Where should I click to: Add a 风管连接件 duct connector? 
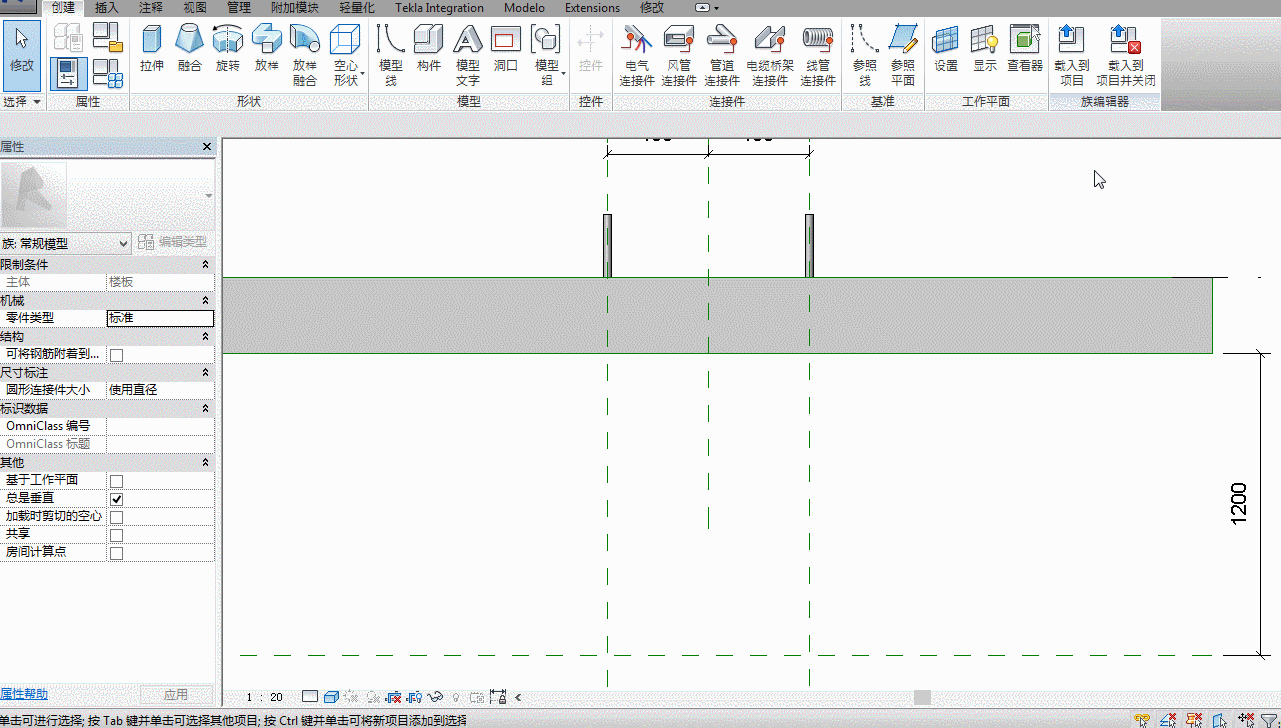(679, 55)
